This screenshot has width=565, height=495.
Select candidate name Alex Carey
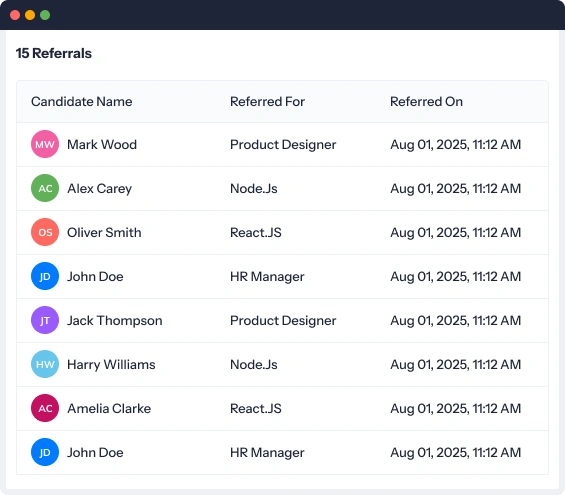99,189
